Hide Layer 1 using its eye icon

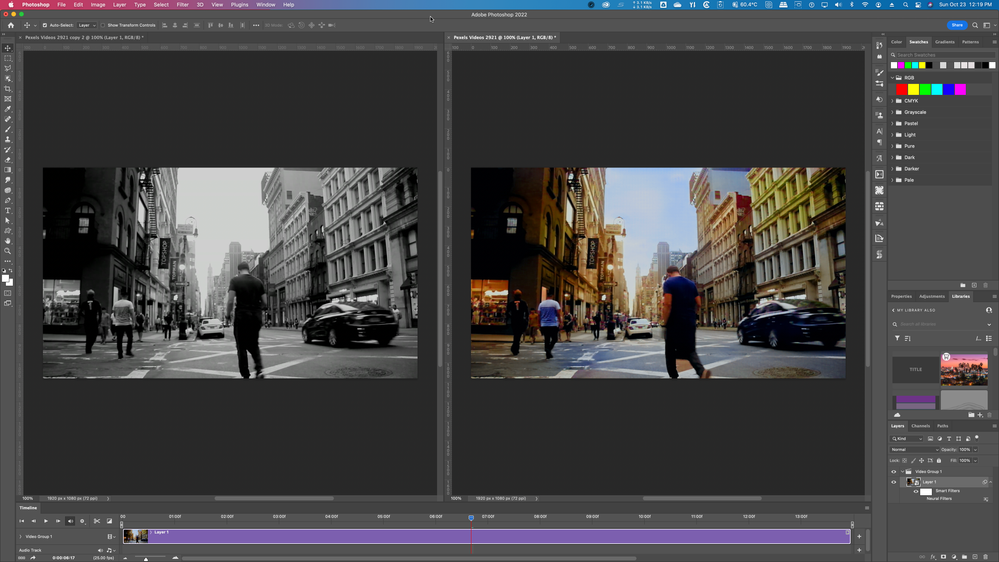coord(894,482)
